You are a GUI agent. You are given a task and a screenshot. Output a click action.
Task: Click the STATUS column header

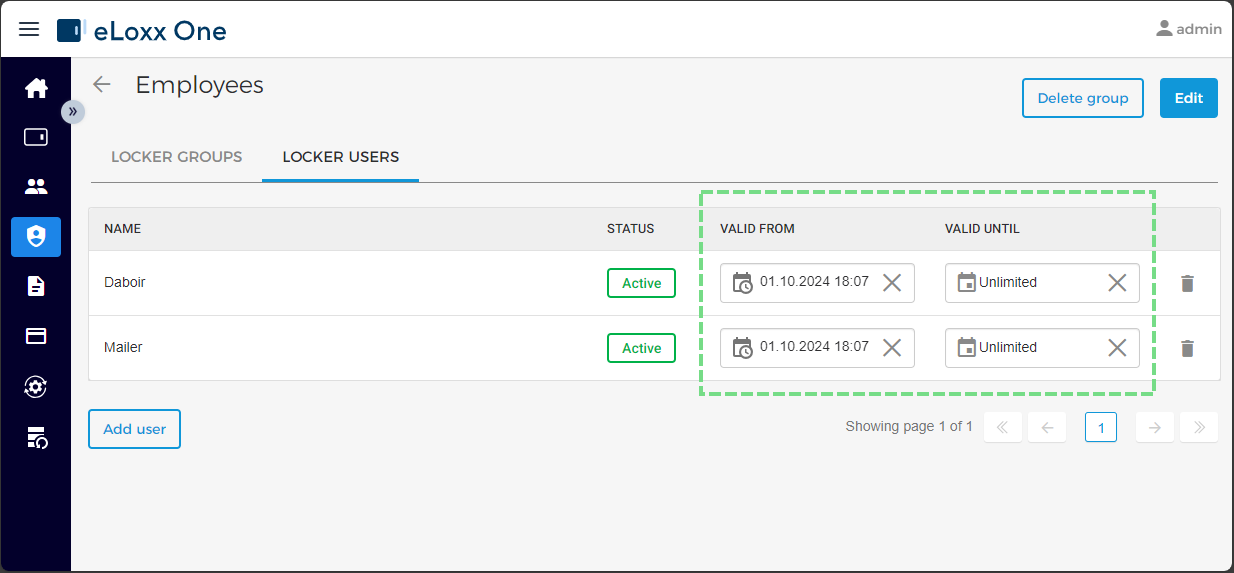pos(630,229)
